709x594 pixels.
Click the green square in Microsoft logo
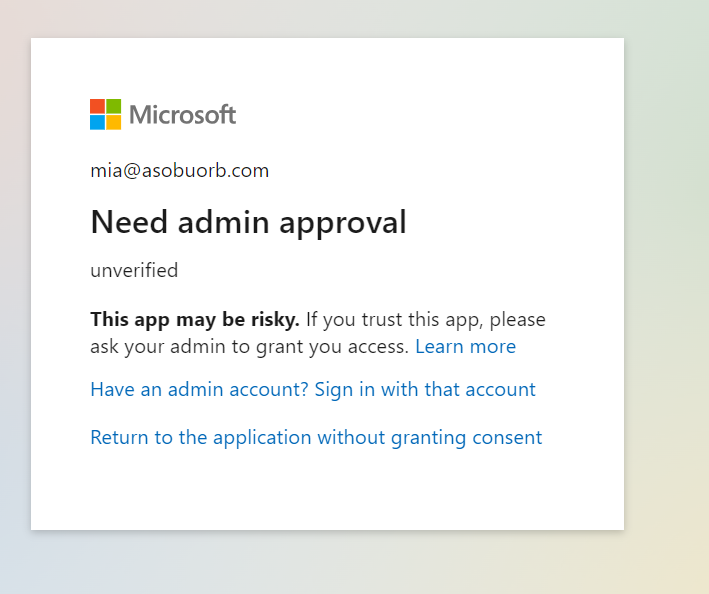(113, 106)
